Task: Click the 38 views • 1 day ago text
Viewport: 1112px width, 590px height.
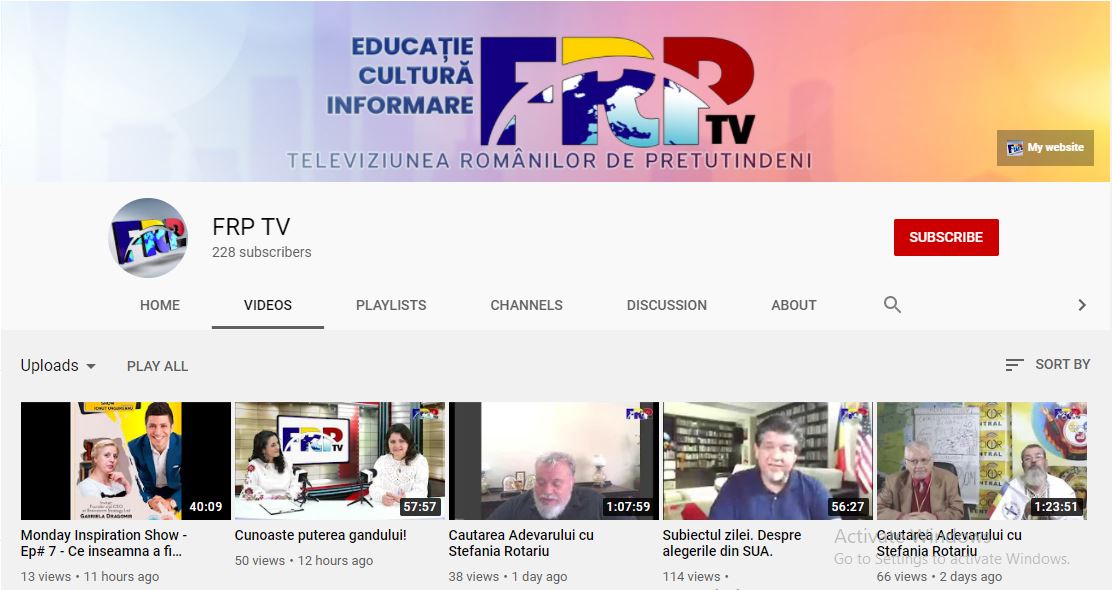Action: 508,577
